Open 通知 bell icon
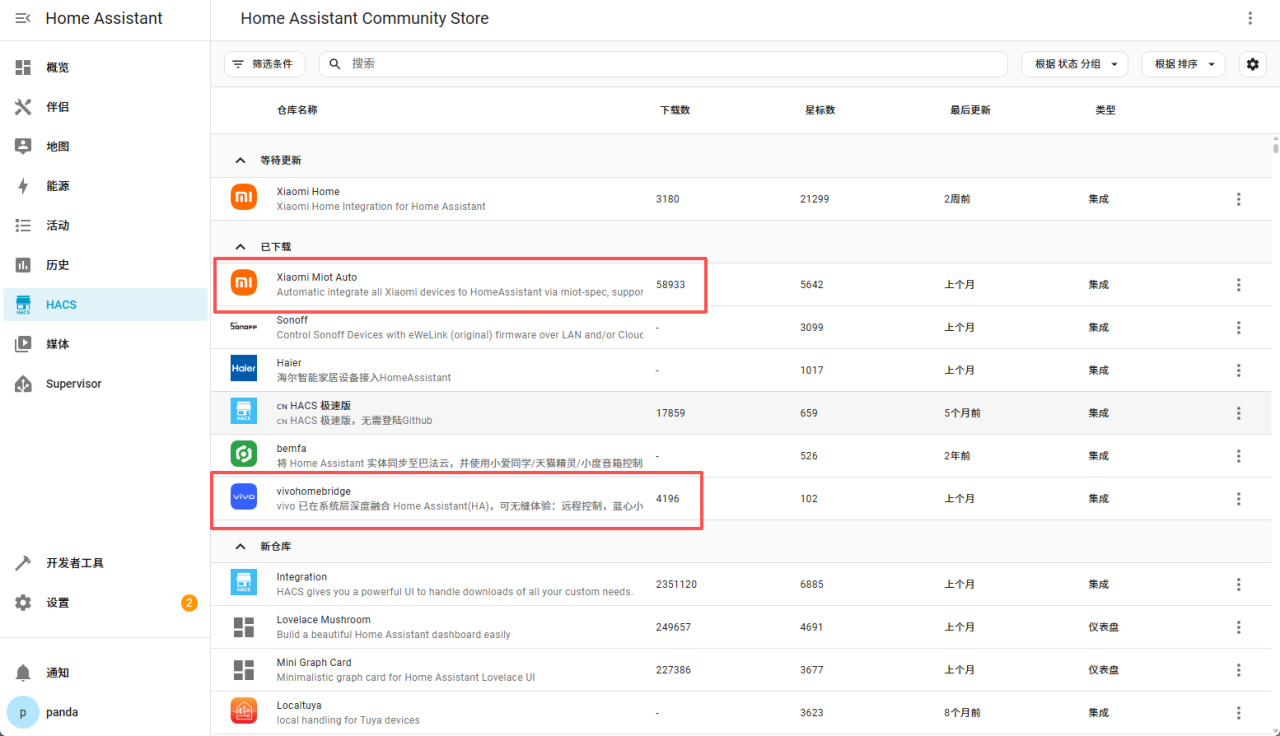This screenshot has width=1280, height=736. coord(23,673)
